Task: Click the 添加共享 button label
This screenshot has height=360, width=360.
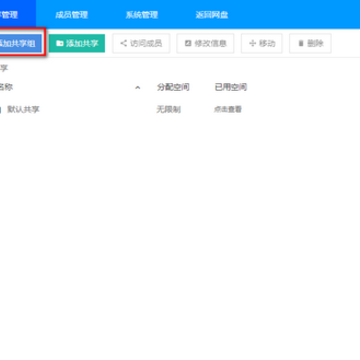Action: click(x=82, y=43)
